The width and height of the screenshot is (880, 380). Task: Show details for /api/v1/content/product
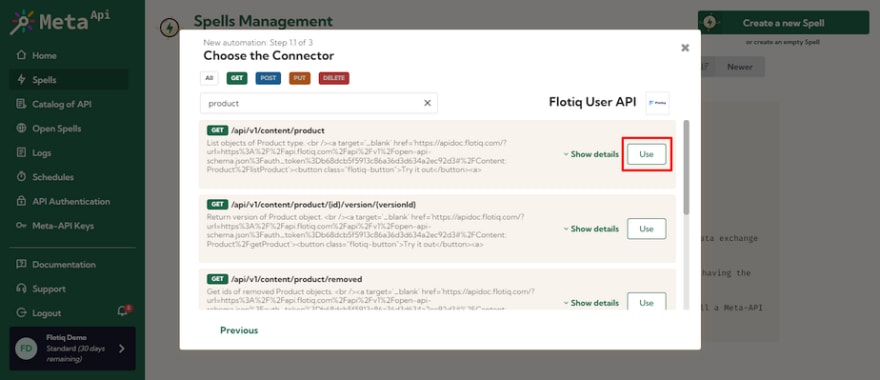click(x=591, y=154)
